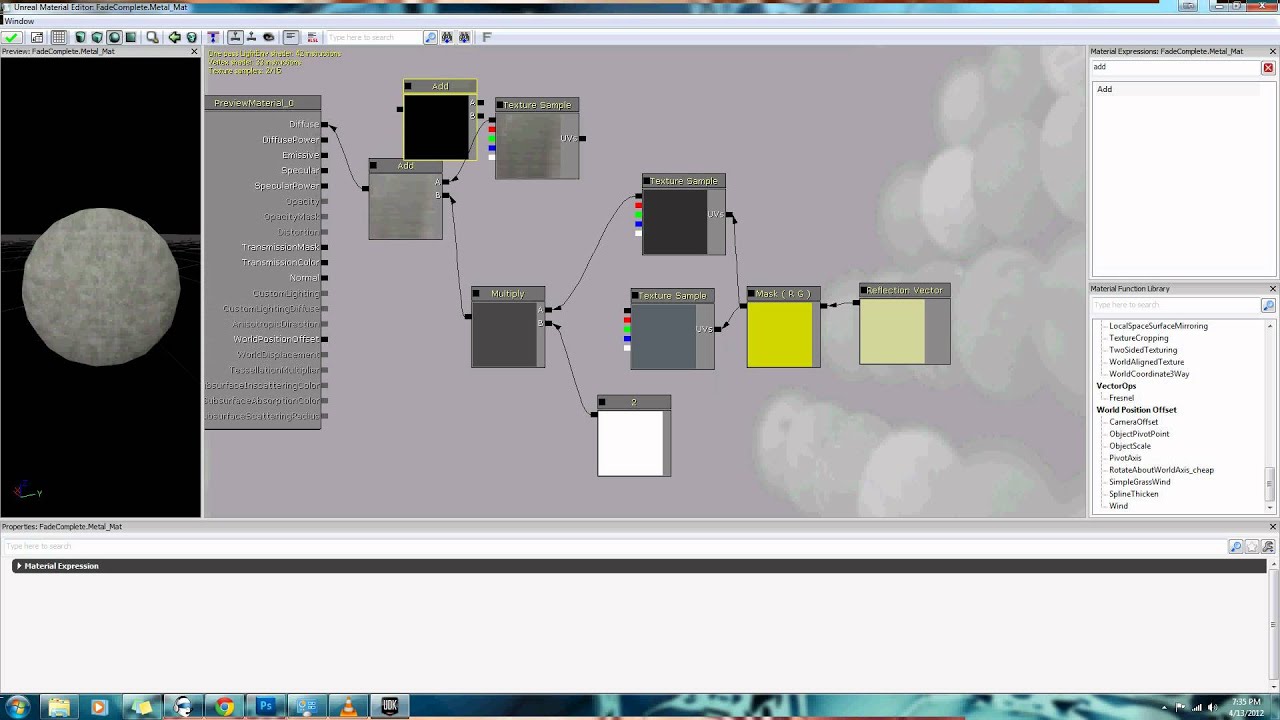Toggle the preview grid button

tap(59, 37)
